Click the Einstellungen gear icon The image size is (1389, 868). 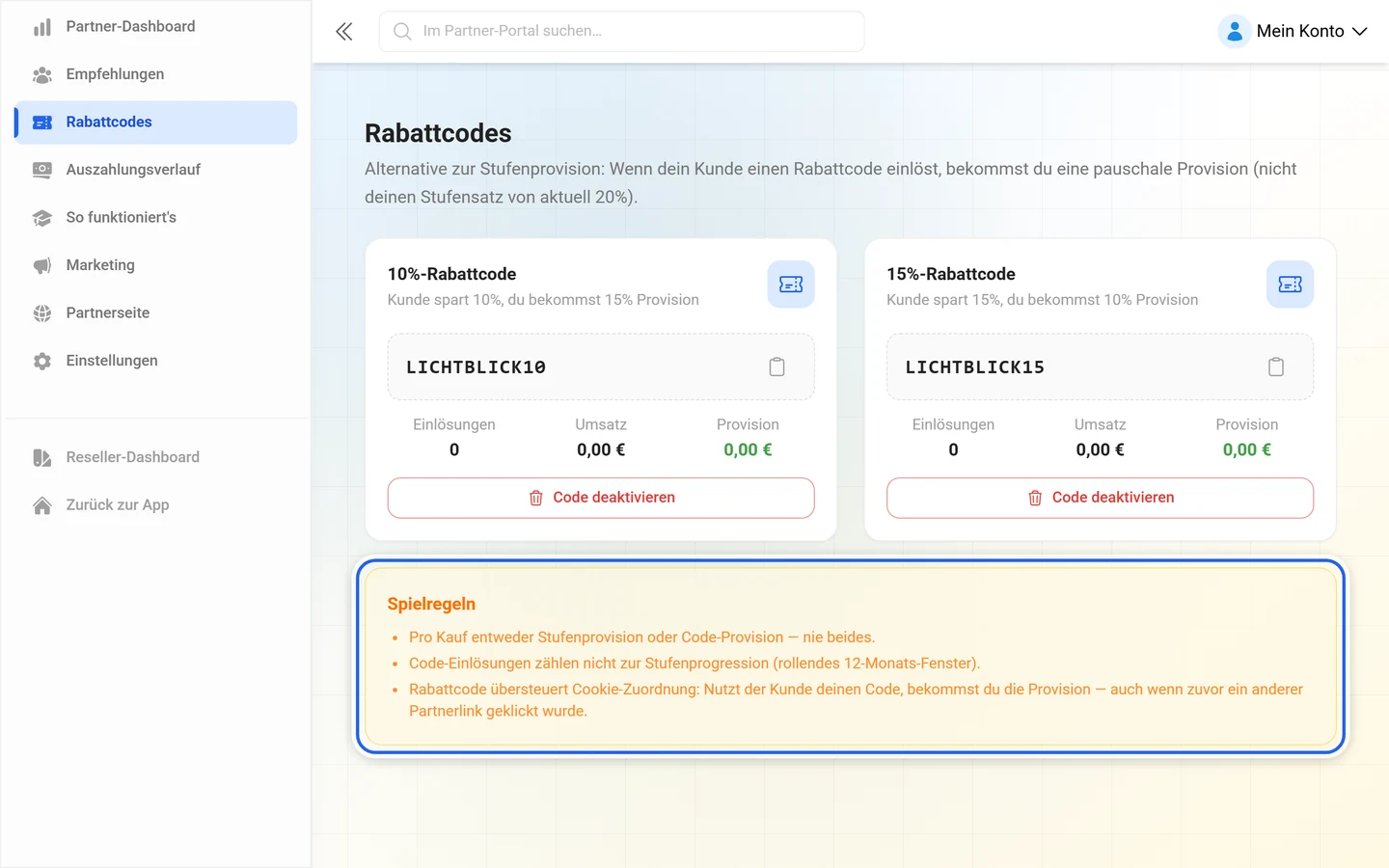pos(42,361)
